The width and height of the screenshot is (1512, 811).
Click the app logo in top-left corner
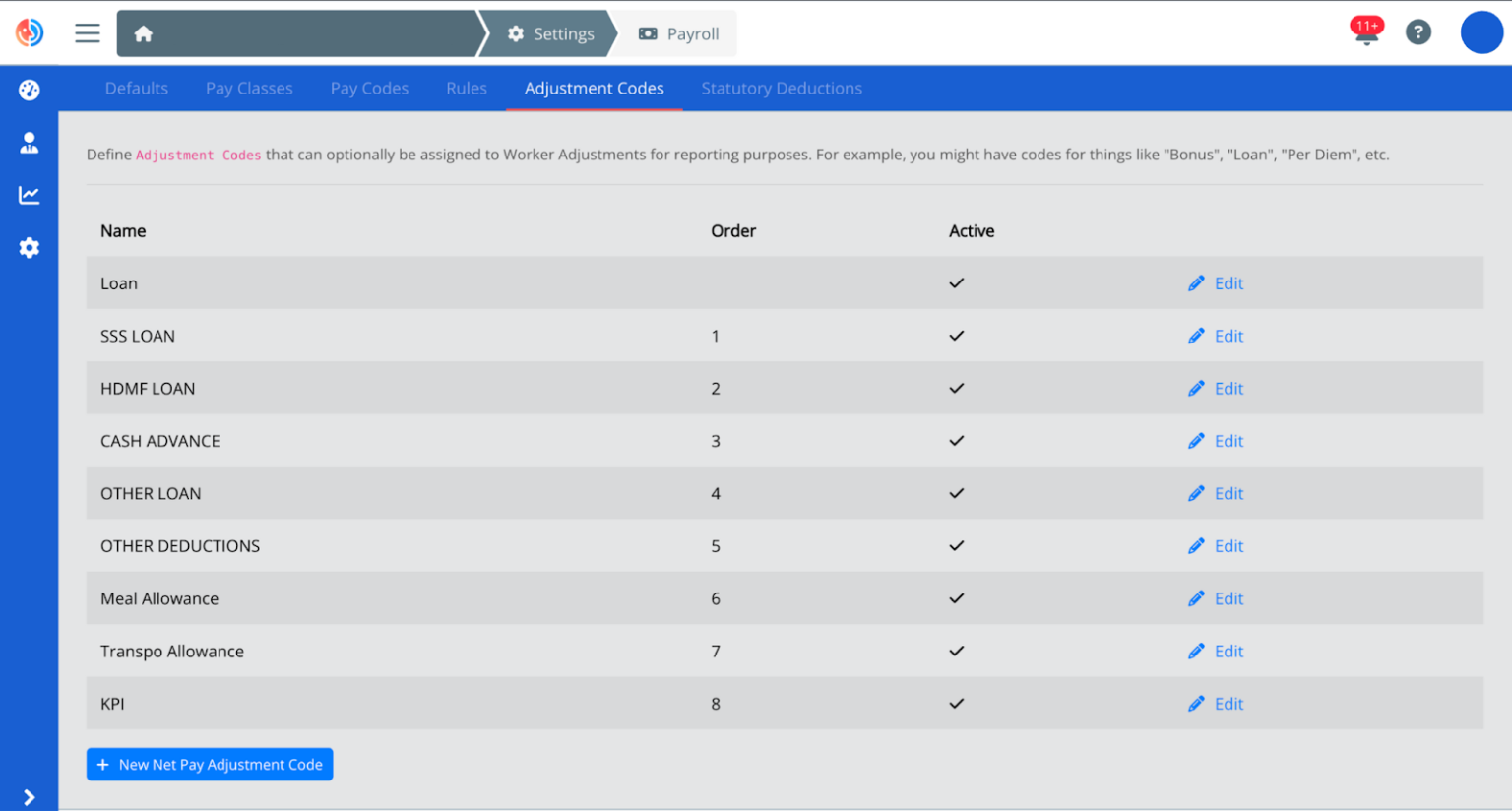[x=30, y=32]
